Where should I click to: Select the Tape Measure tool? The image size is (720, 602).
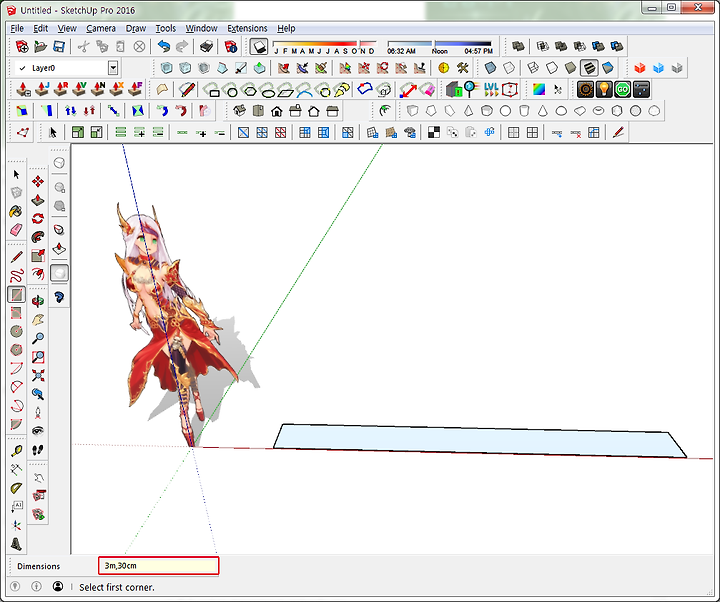(17, 451)
